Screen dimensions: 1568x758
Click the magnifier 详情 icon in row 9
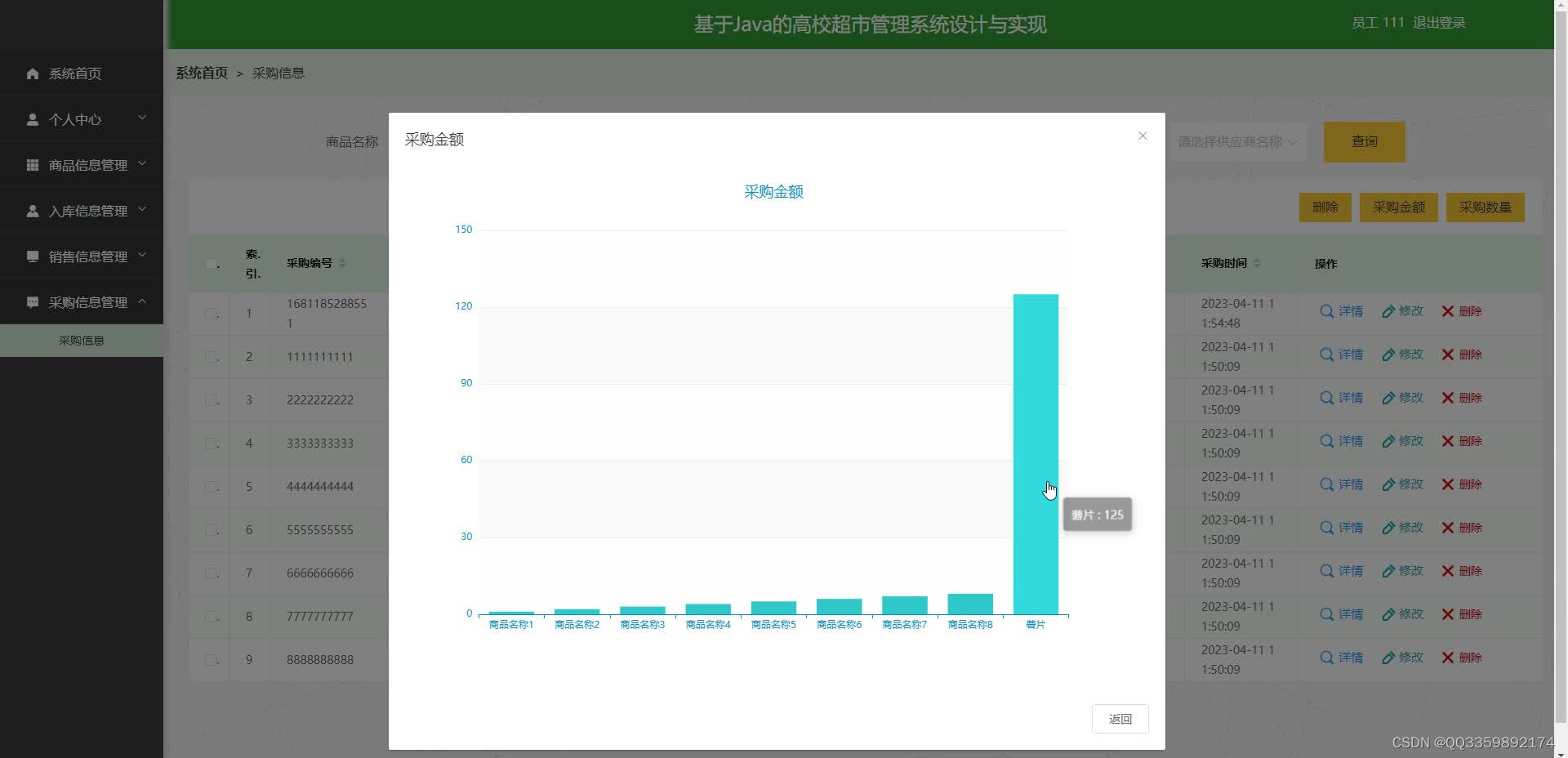click(1326, 658)
